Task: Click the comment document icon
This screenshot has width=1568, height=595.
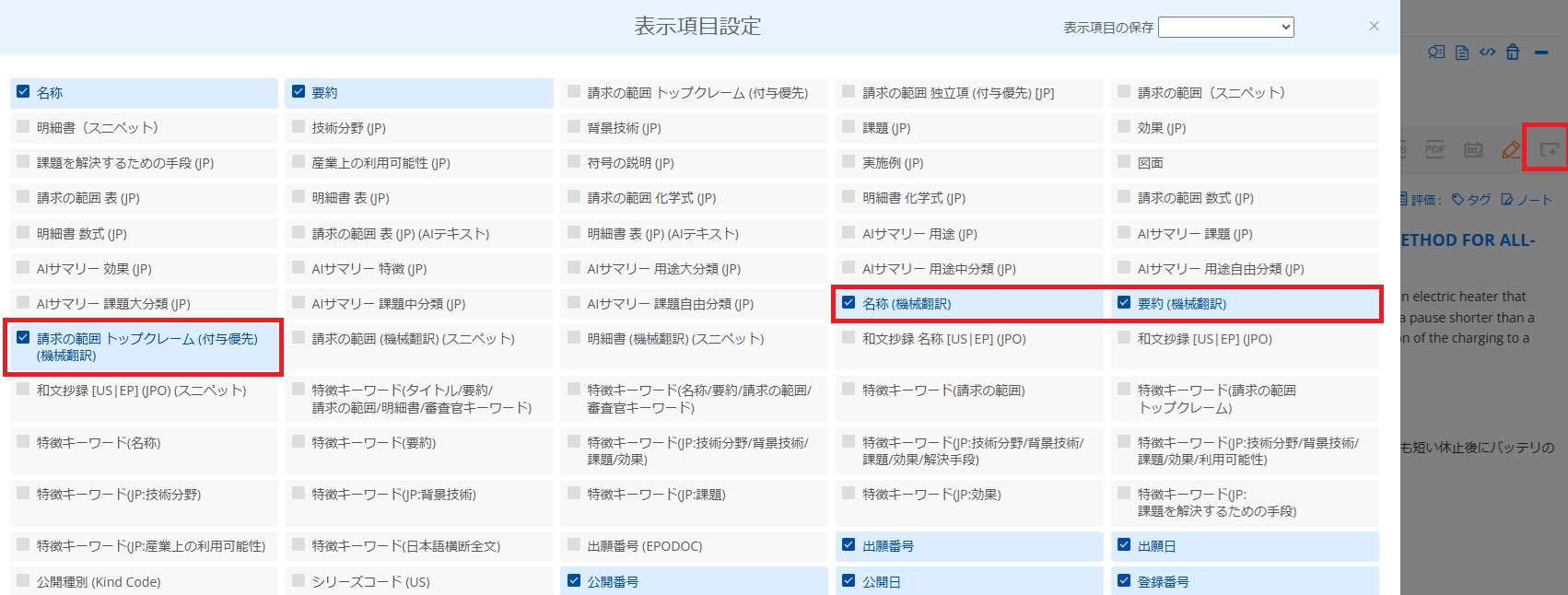Action: point(1436,52)
